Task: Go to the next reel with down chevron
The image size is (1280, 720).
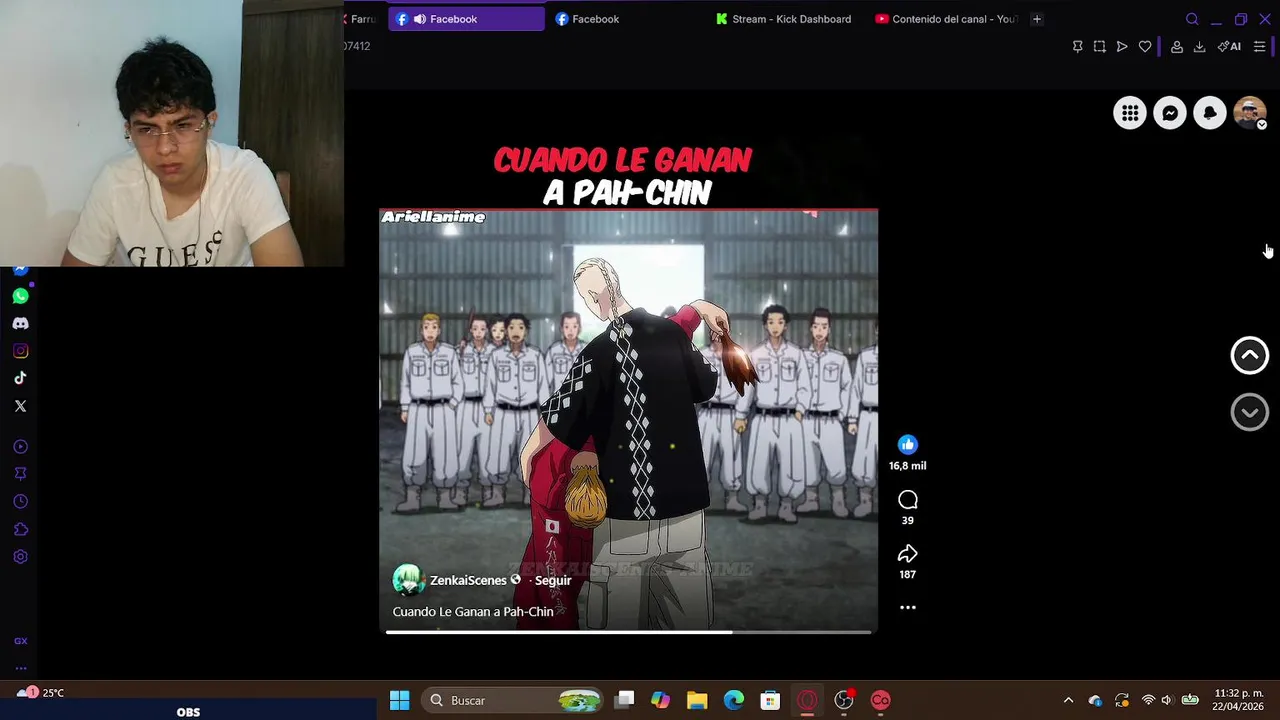Action: pyautogui.click(x=1249, y=412)
